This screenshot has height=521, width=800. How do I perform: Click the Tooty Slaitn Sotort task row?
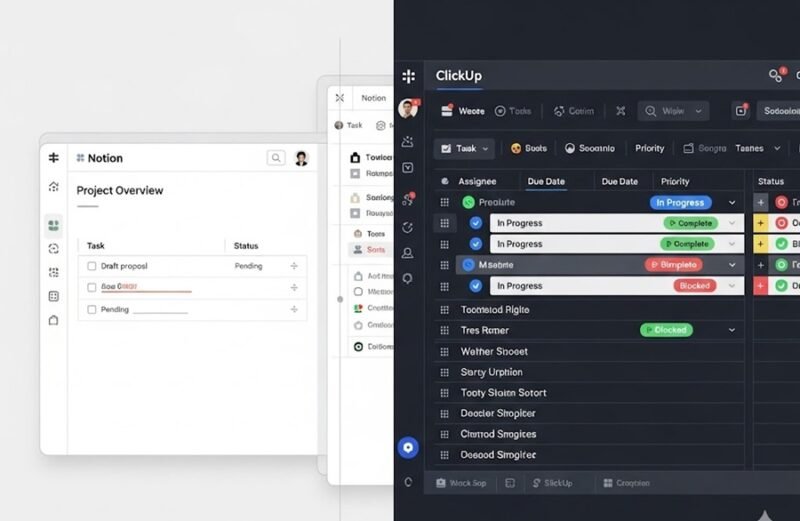pos(589,393)
